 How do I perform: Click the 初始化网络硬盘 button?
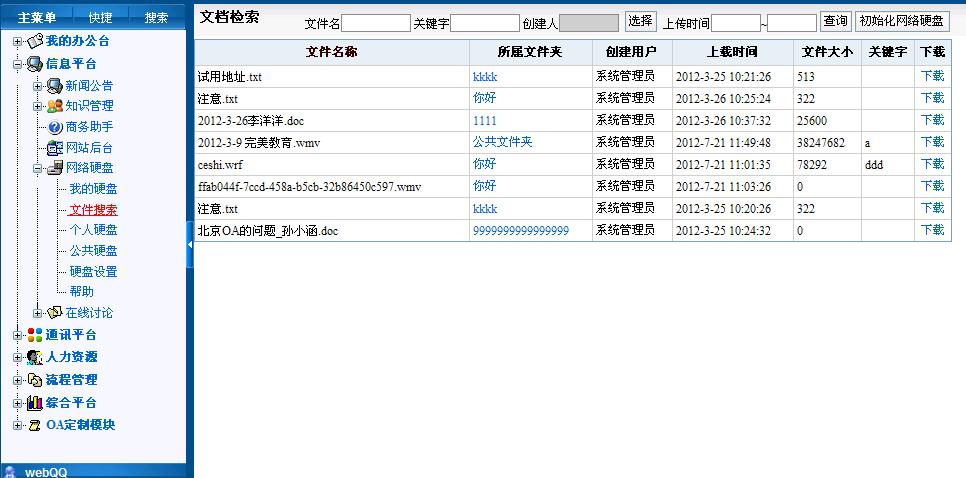click(x=902, y=21)
